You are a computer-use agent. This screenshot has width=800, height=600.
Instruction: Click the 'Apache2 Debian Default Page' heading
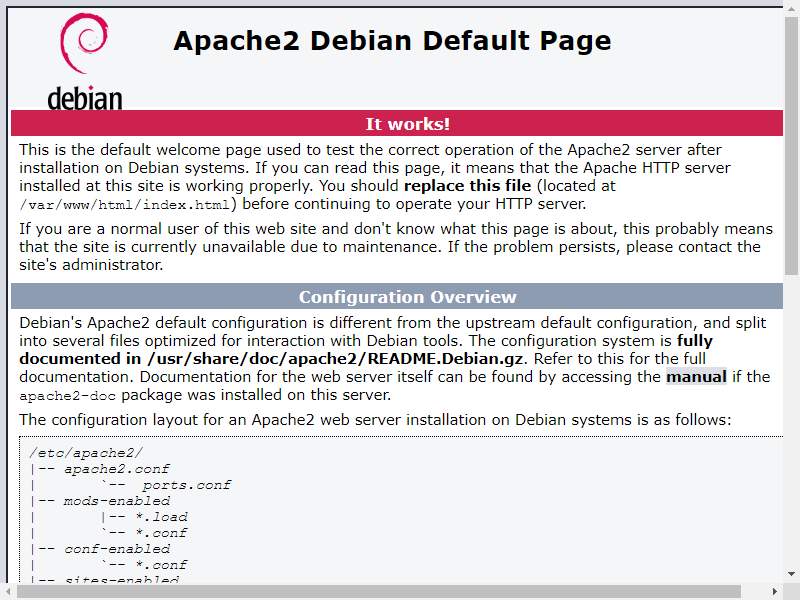click(392, 41)
